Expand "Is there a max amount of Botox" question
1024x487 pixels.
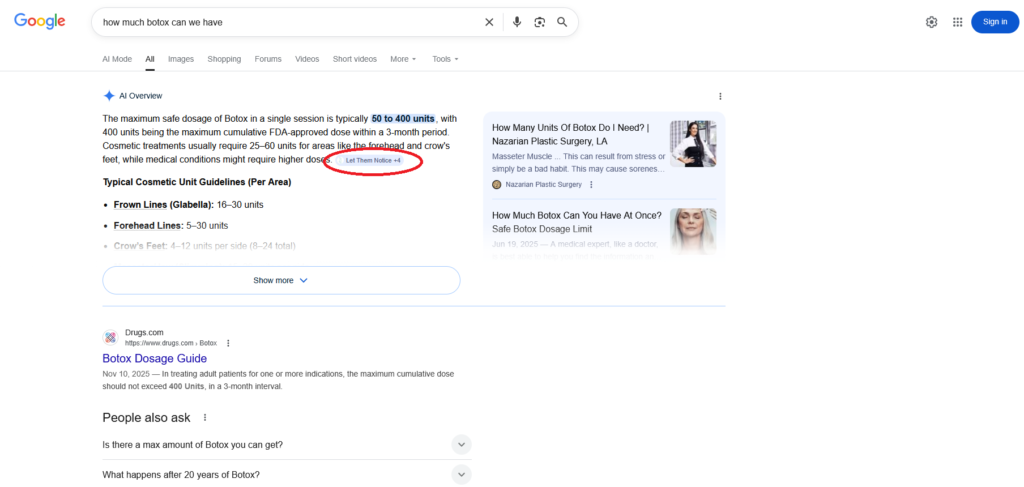click(461, 444)
